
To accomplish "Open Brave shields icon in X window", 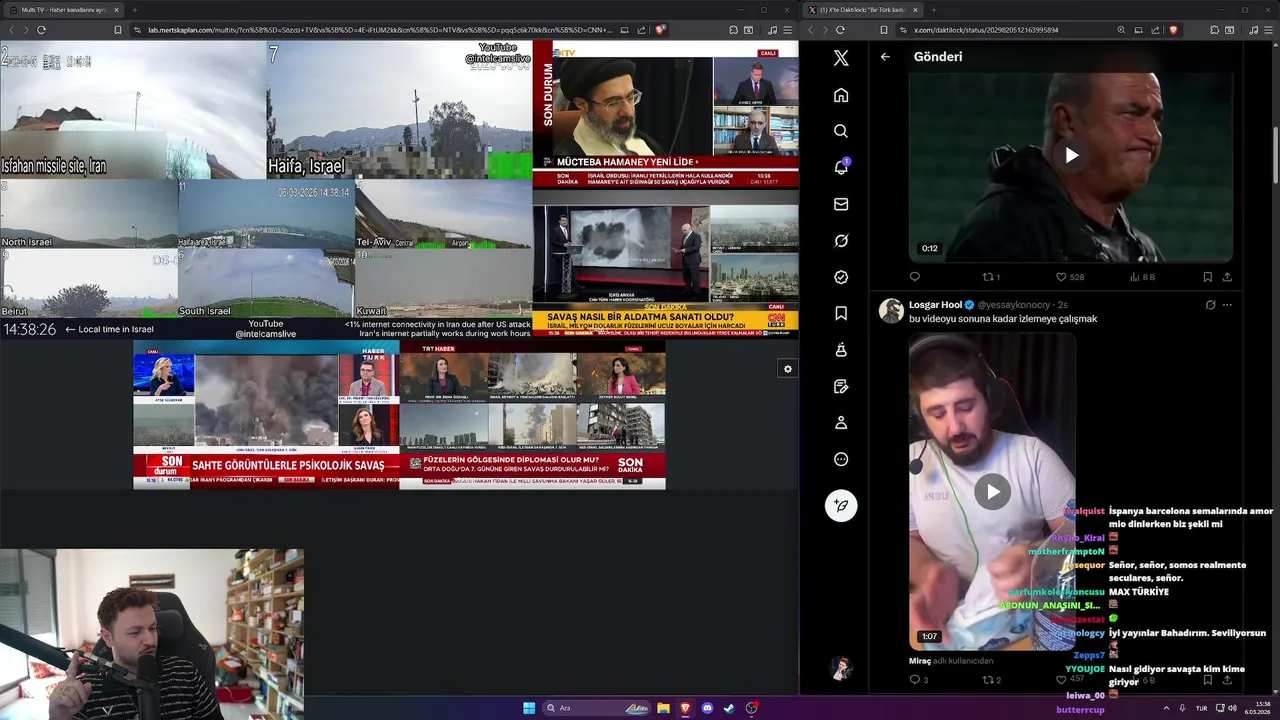I will coord(1174,30).
